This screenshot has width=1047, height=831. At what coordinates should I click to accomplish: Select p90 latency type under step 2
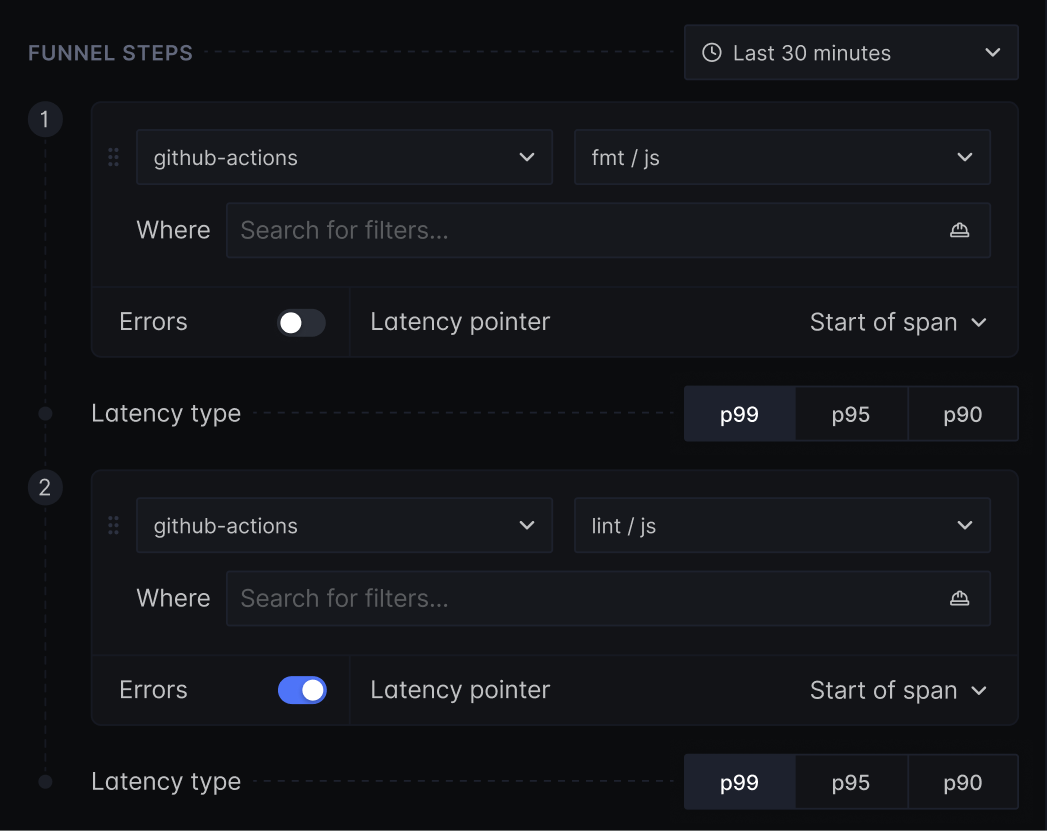click(962, 782)
